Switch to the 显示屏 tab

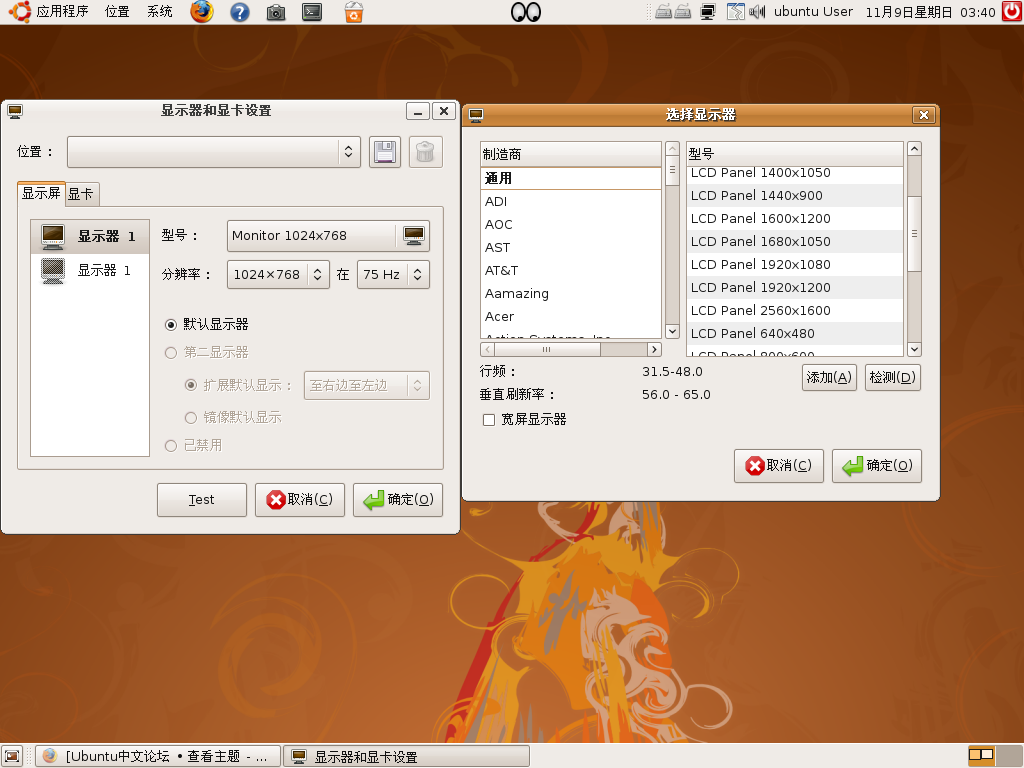click(x=41, y=193)
